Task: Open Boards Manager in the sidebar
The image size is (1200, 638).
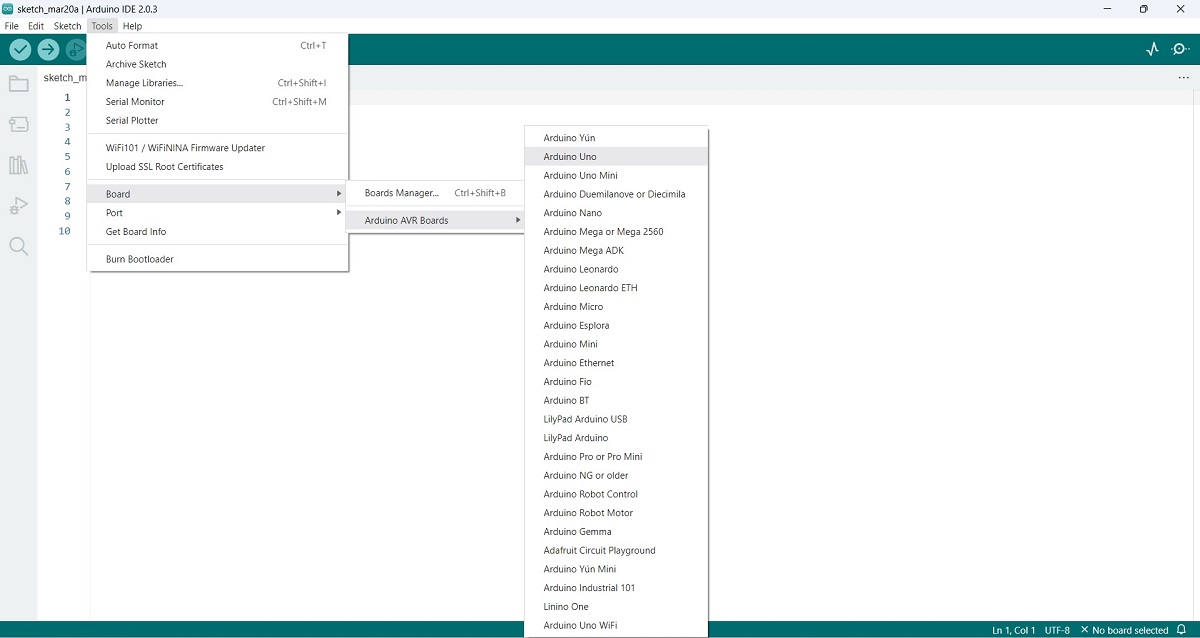Action: pos(18,124)
